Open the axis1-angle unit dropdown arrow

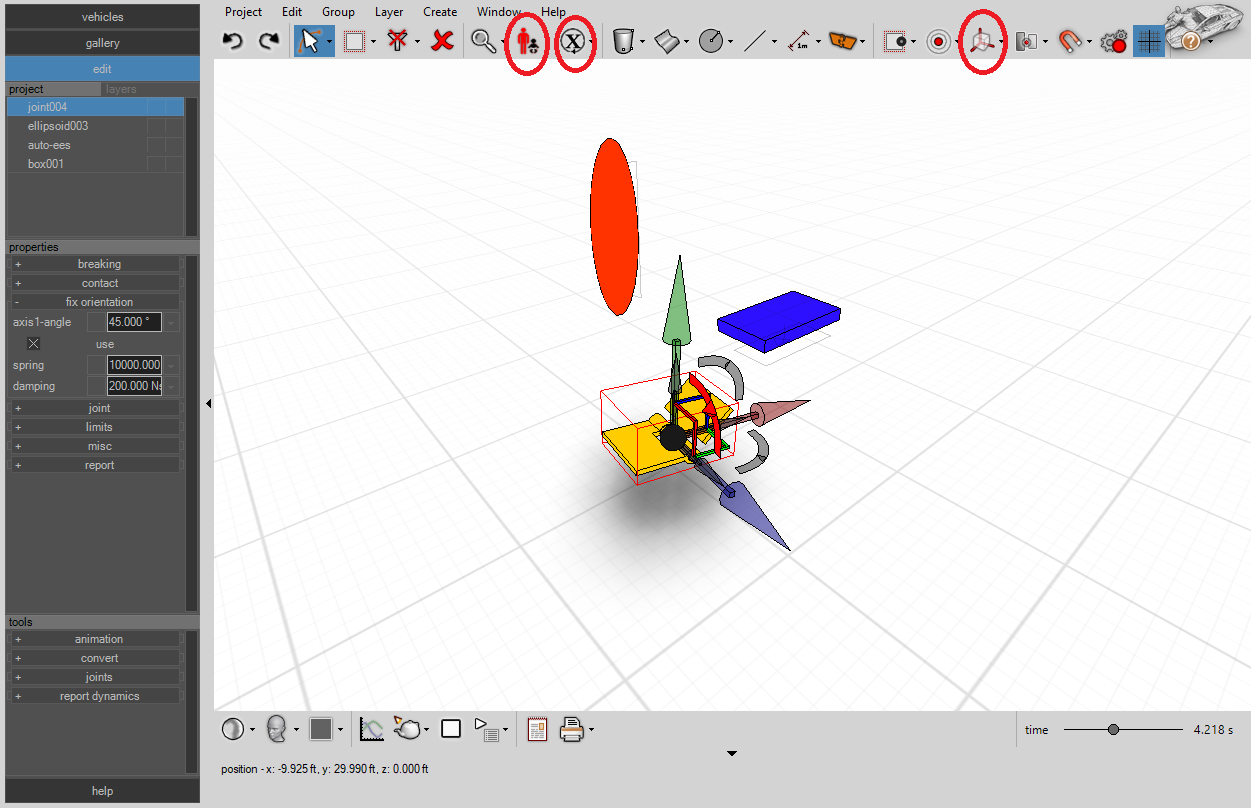click(172, 322)
